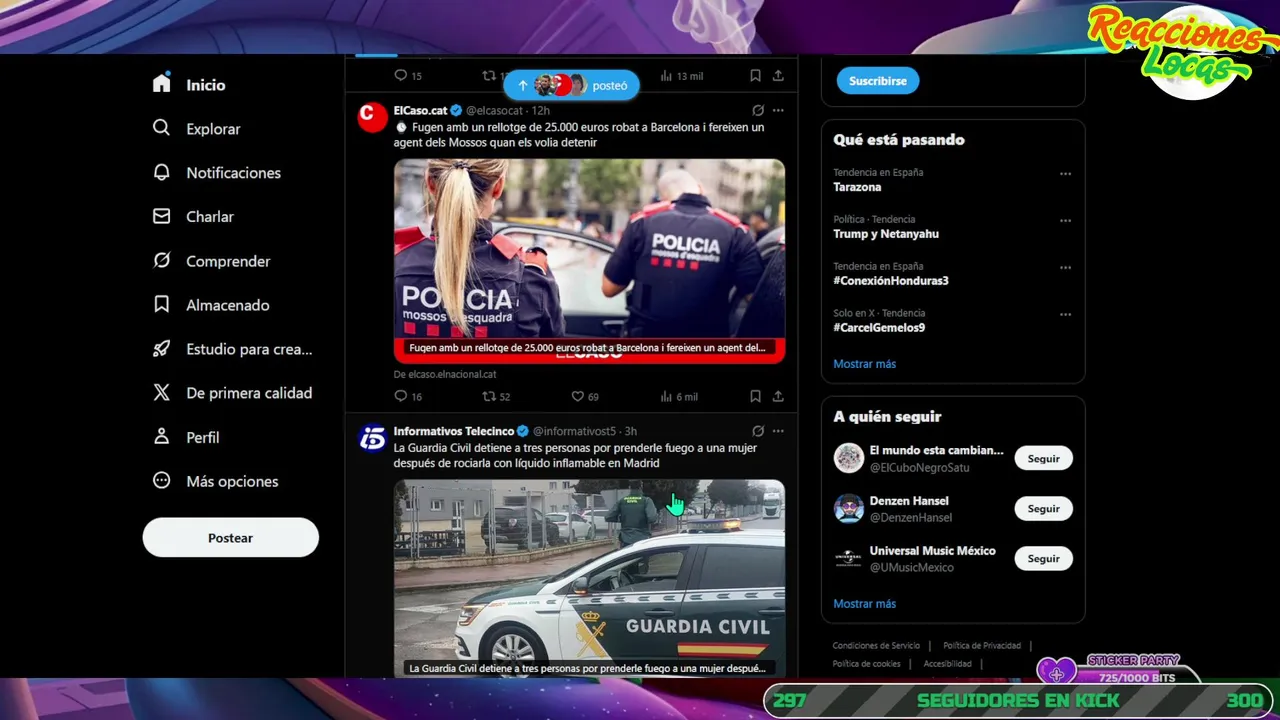Screen dimensions: 1280x720
Task: Go to Inicio home icon
Action: tap(162, 84)
